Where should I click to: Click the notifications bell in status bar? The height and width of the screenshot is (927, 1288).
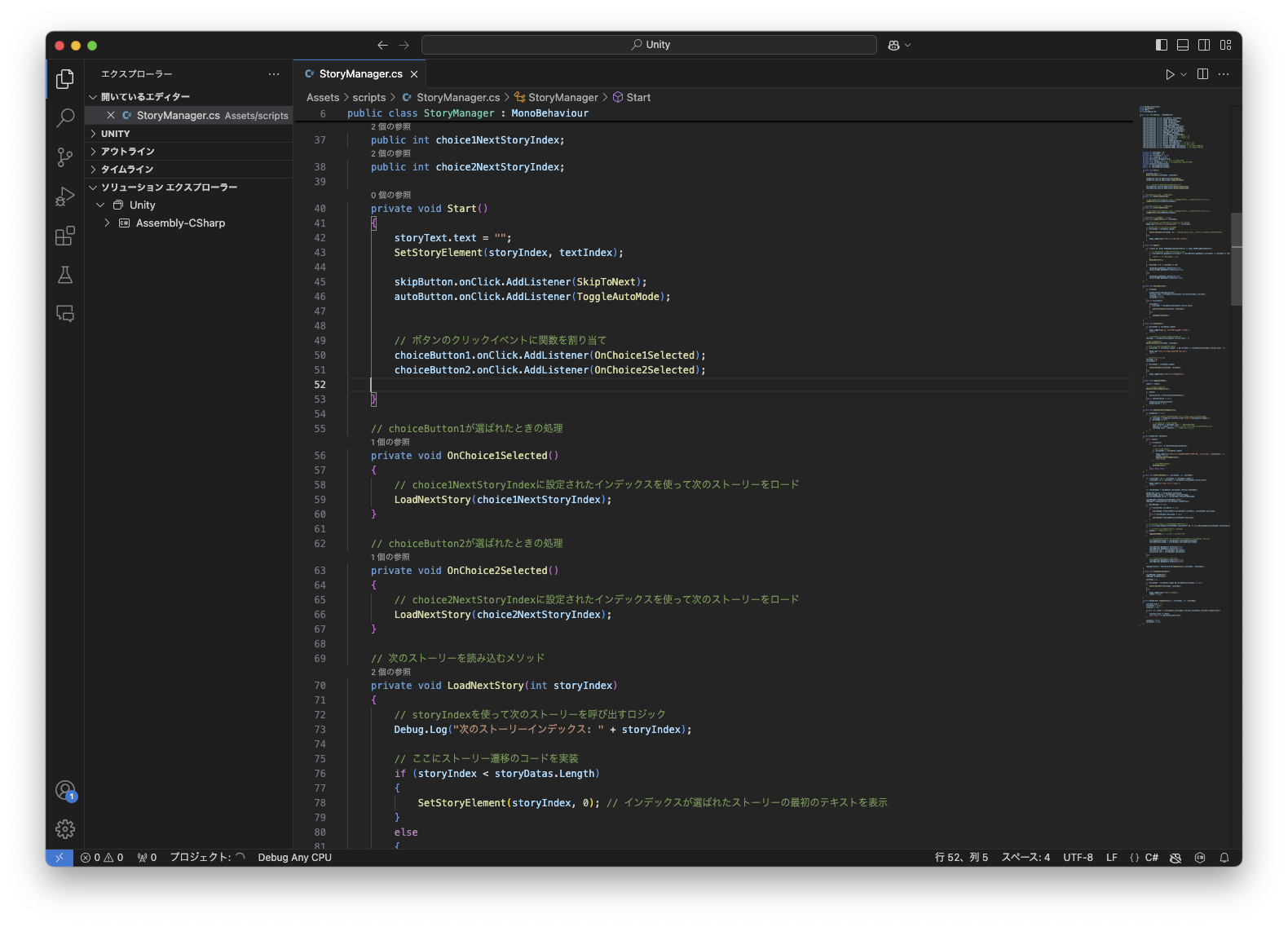(1224, 858)
